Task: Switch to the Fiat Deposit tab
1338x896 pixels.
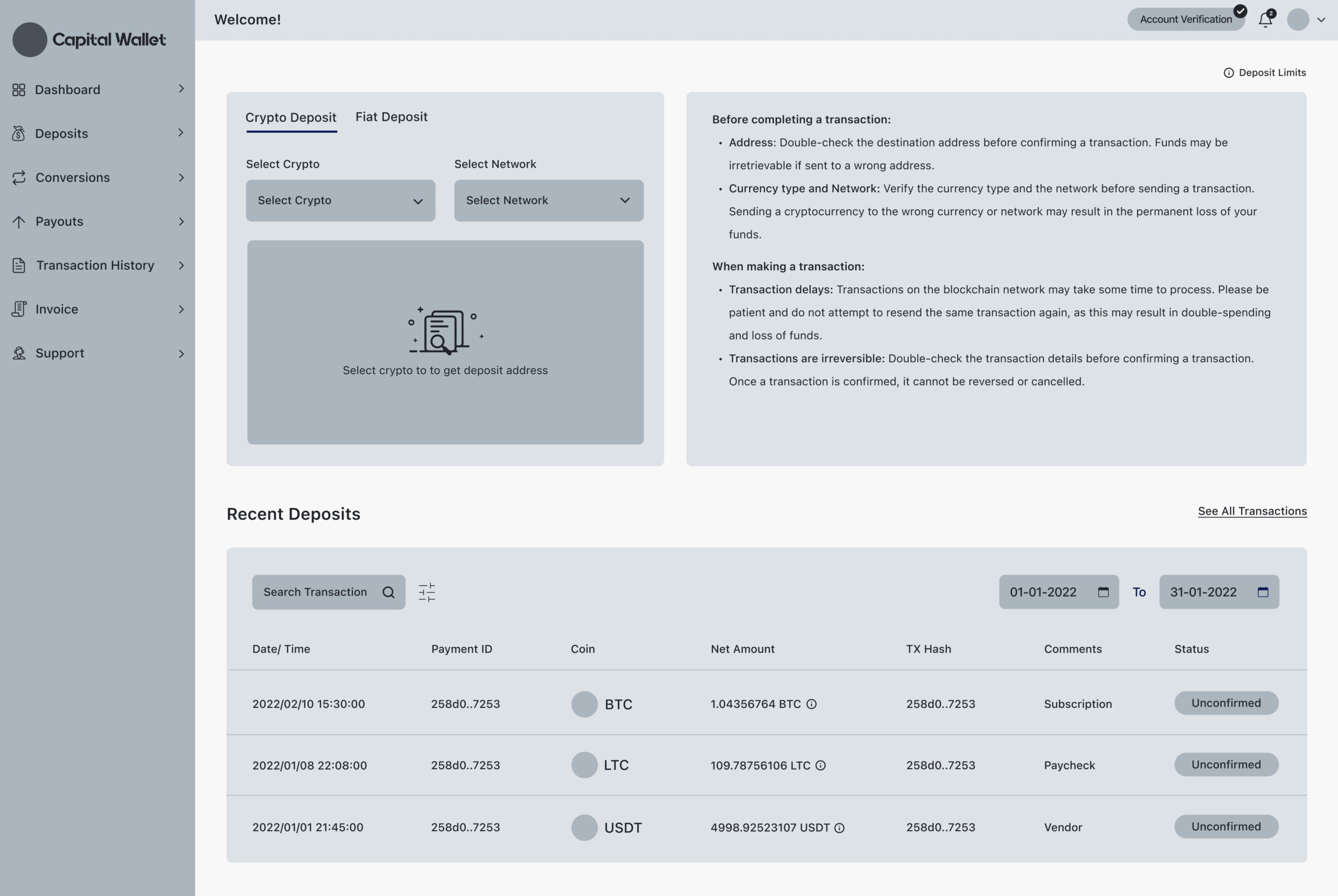Action: pos(391,117)
